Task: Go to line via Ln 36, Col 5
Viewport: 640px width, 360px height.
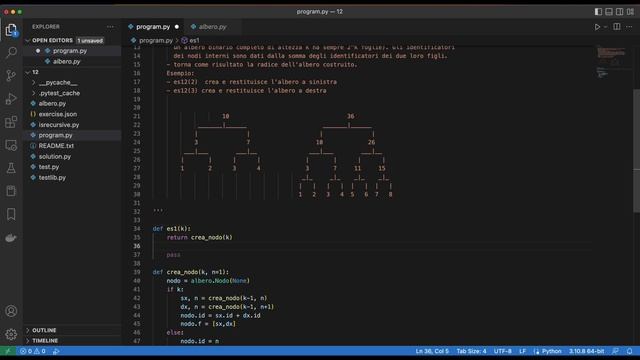Action: 432,351
